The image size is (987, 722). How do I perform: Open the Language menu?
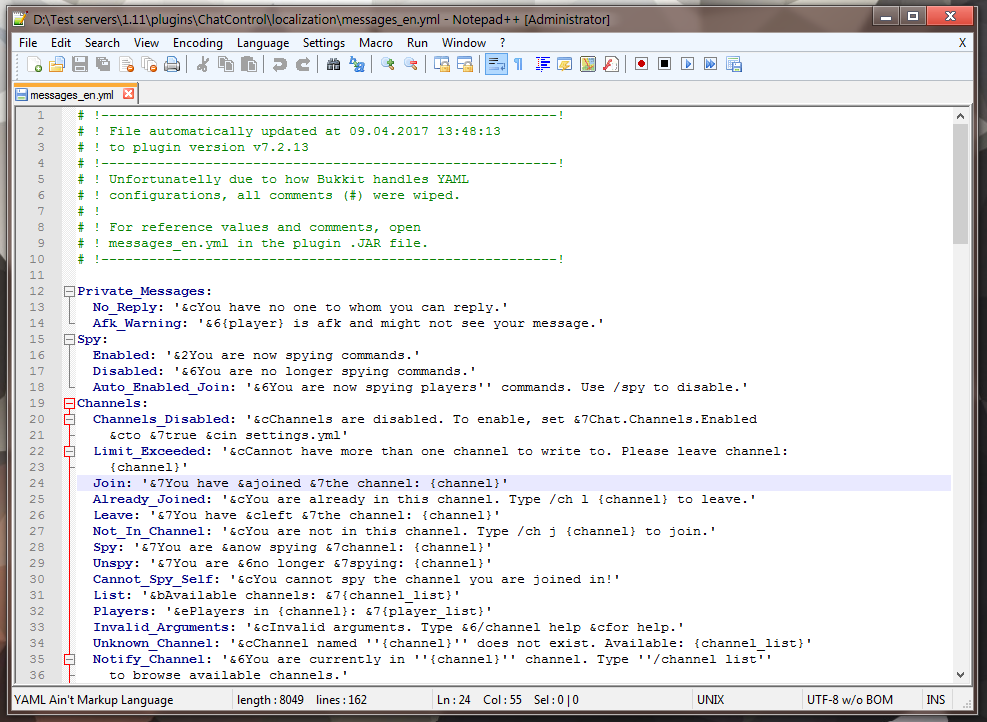[263, 43]
